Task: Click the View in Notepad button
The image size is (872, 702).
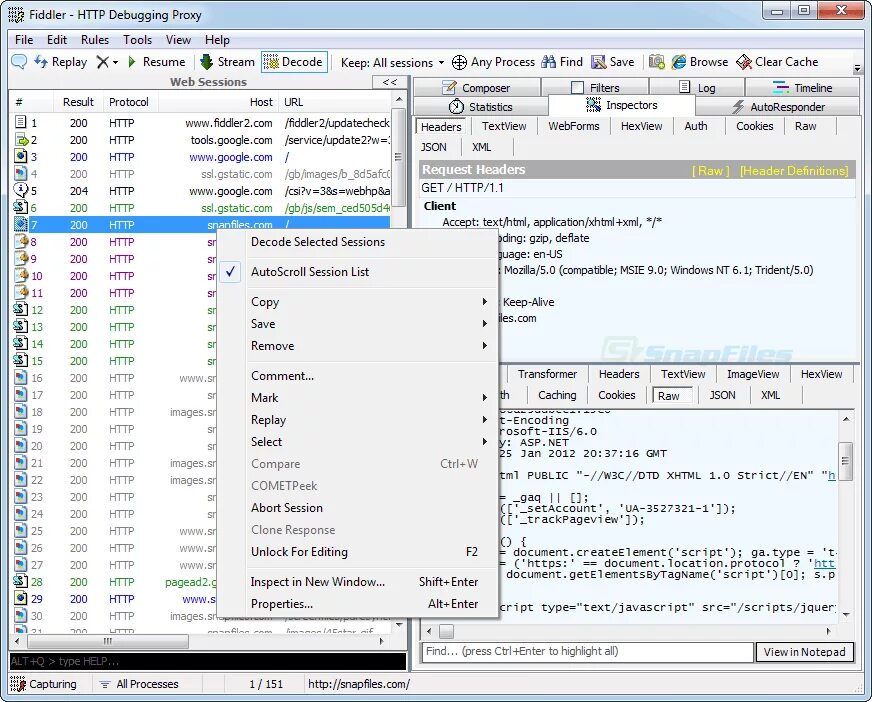Action: (804, 652)
